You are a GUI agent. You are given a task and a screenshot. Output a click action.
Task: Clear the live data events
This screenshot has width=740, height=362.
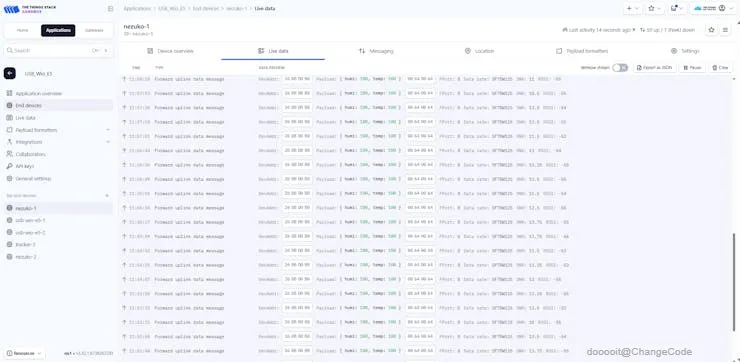721,68
